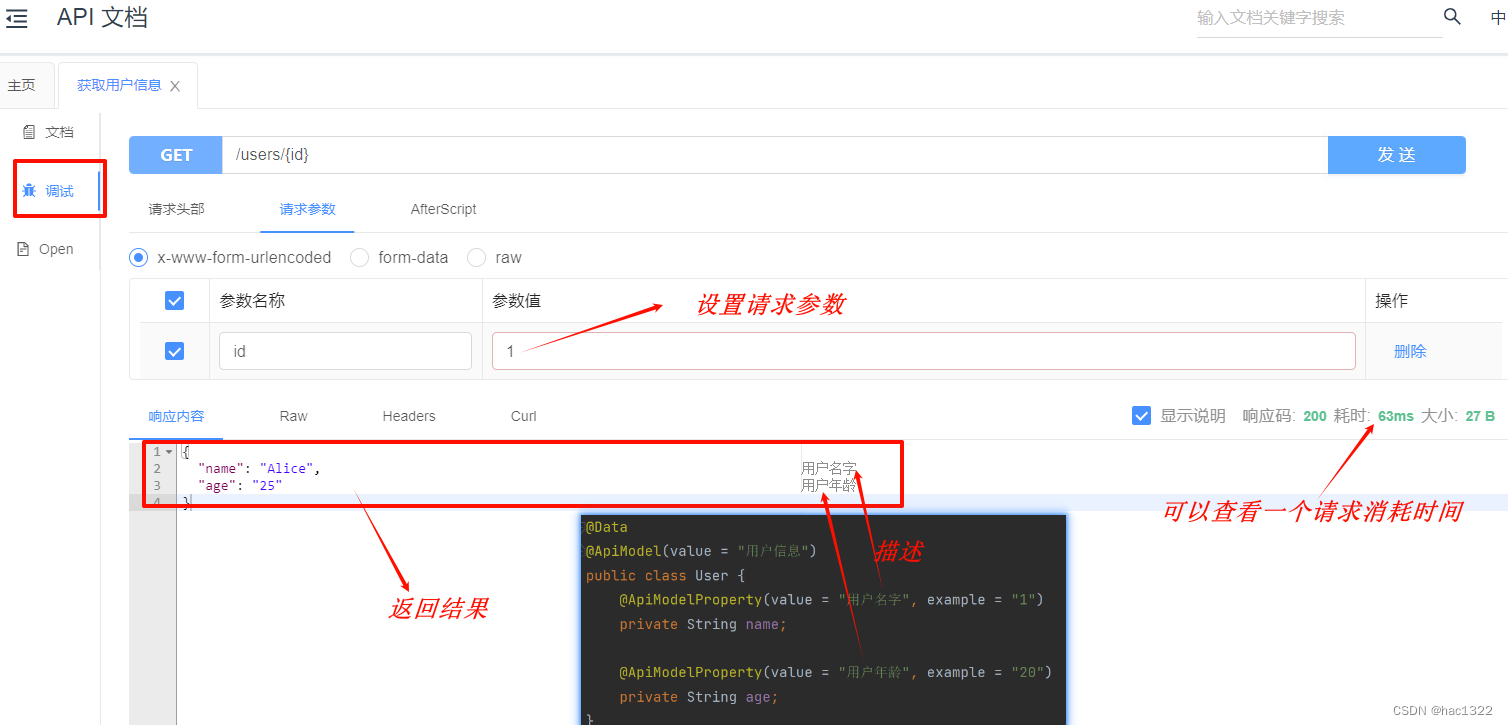
Task: Choose raw radio option
Action: (477, 257)
